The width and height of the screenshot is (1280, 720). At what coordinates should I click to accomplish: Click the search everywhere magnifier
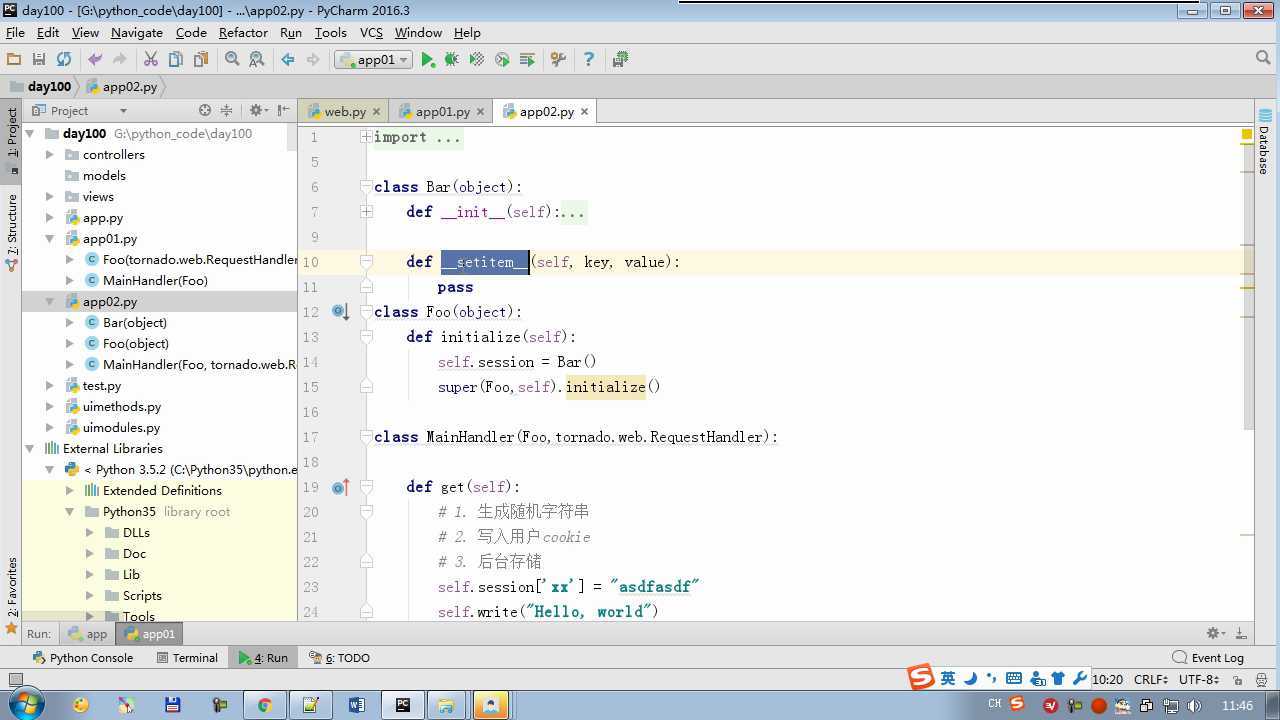click(x=1263, y=59)
